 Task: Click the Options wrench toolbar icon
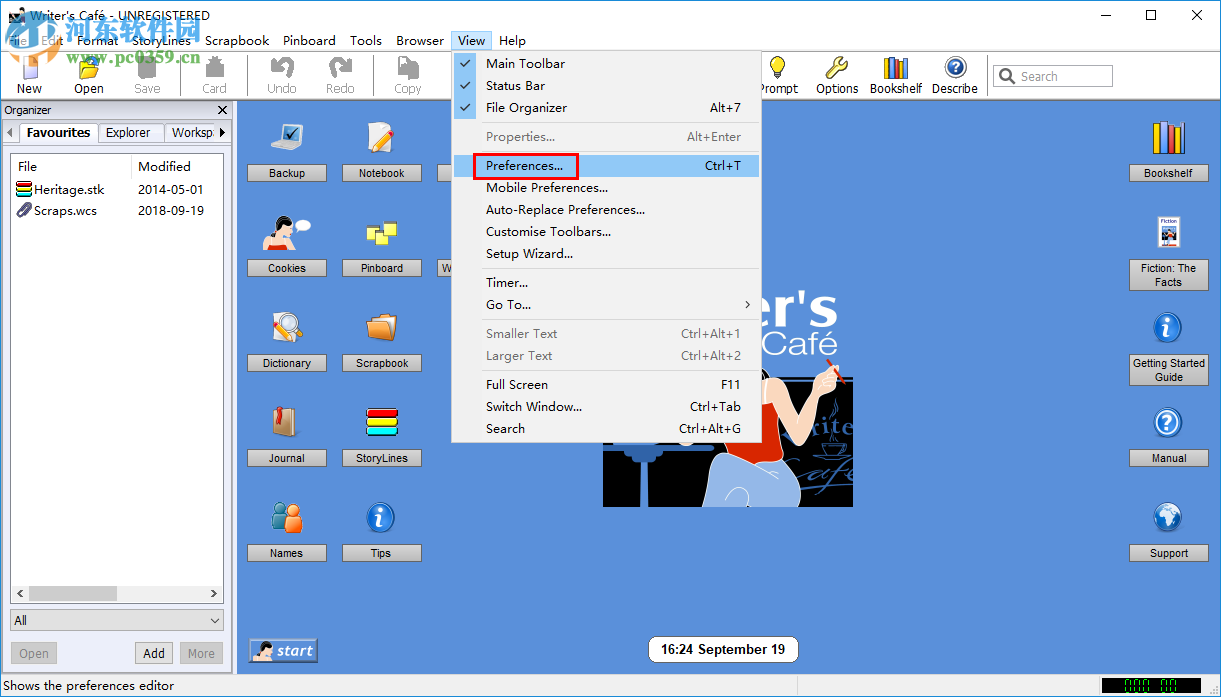click(x=837, y=76)
